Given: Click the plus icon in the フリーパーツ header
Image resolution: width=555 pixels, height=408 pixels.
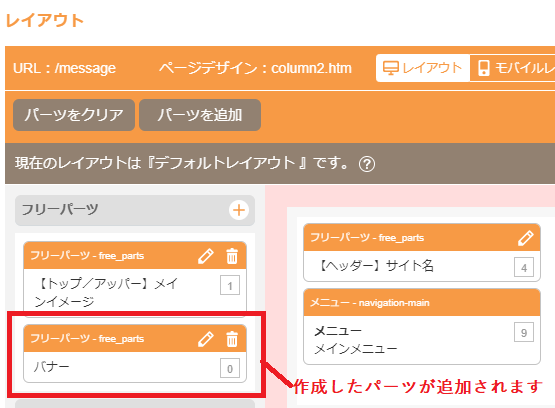Looking at the screenshot, I should point(239,210).
